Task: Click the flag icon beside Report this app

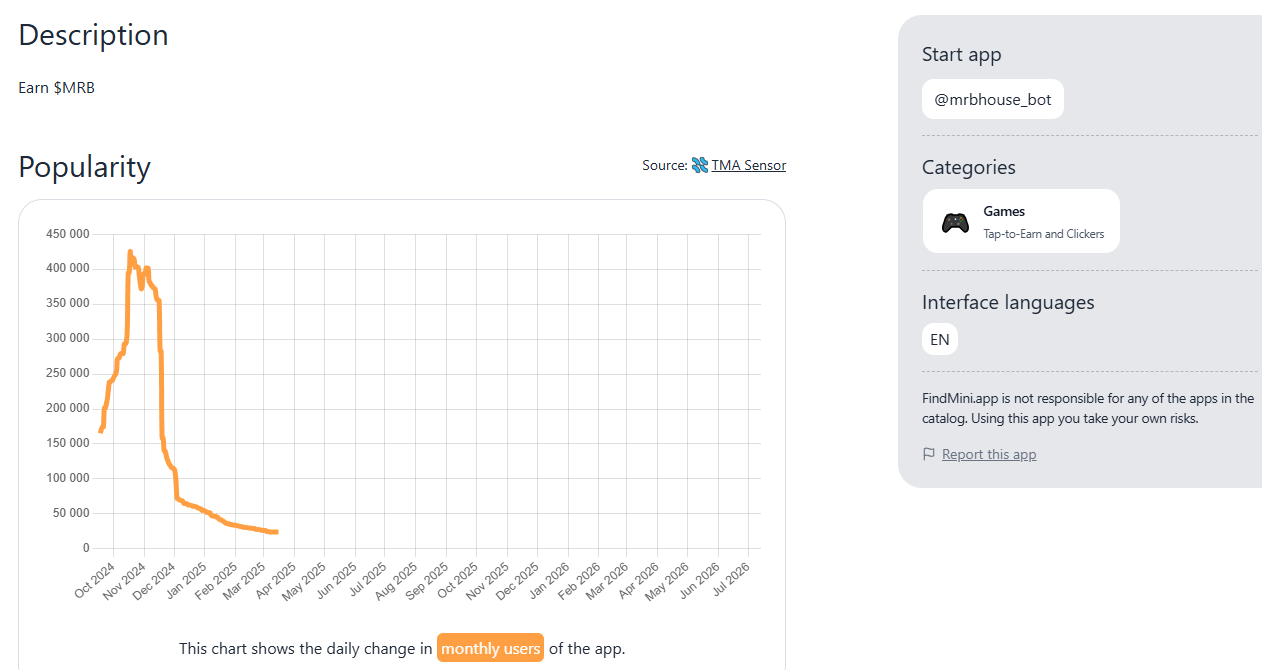Action: [x=929, y=454]
